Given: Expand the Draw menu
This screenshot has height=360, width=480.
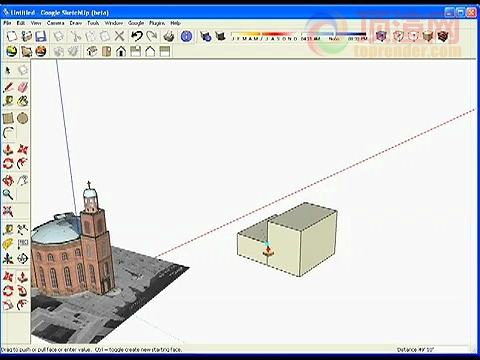Looking at the screenshot, I should 76,23.
